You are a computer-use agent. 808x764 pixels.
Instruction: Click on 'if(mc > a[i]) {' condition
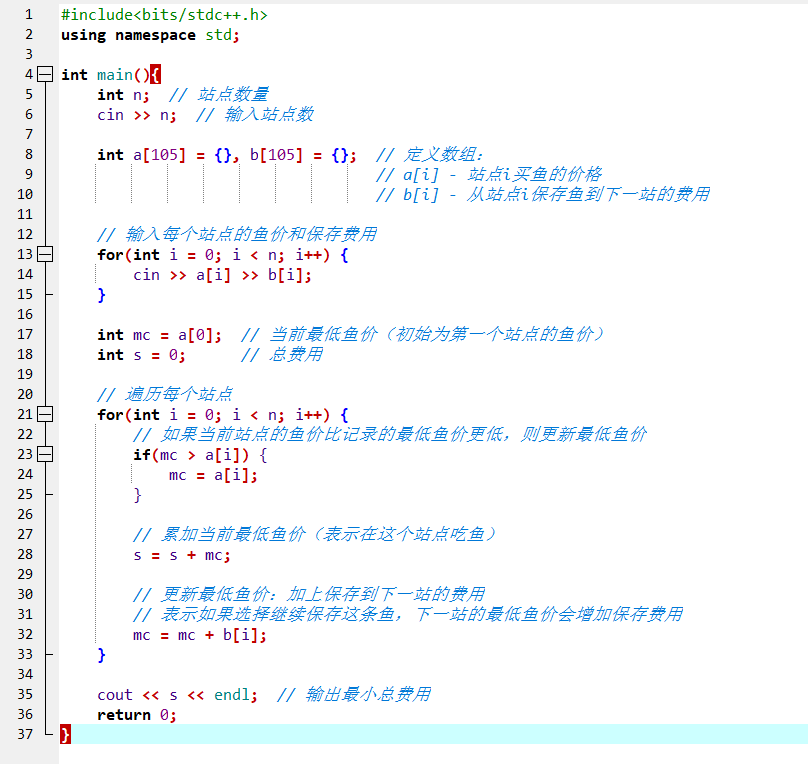coord(200,455)
